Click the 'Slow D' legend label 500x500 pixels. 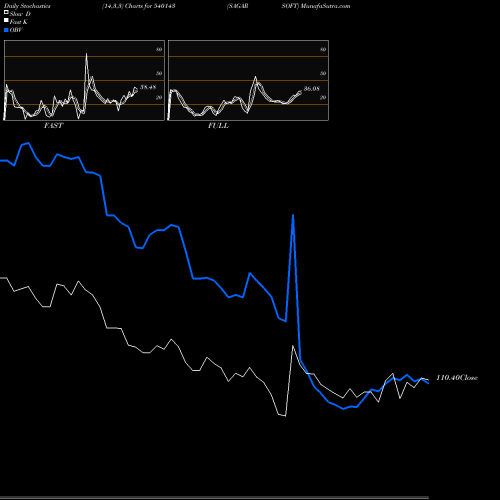tap(20, 14)
